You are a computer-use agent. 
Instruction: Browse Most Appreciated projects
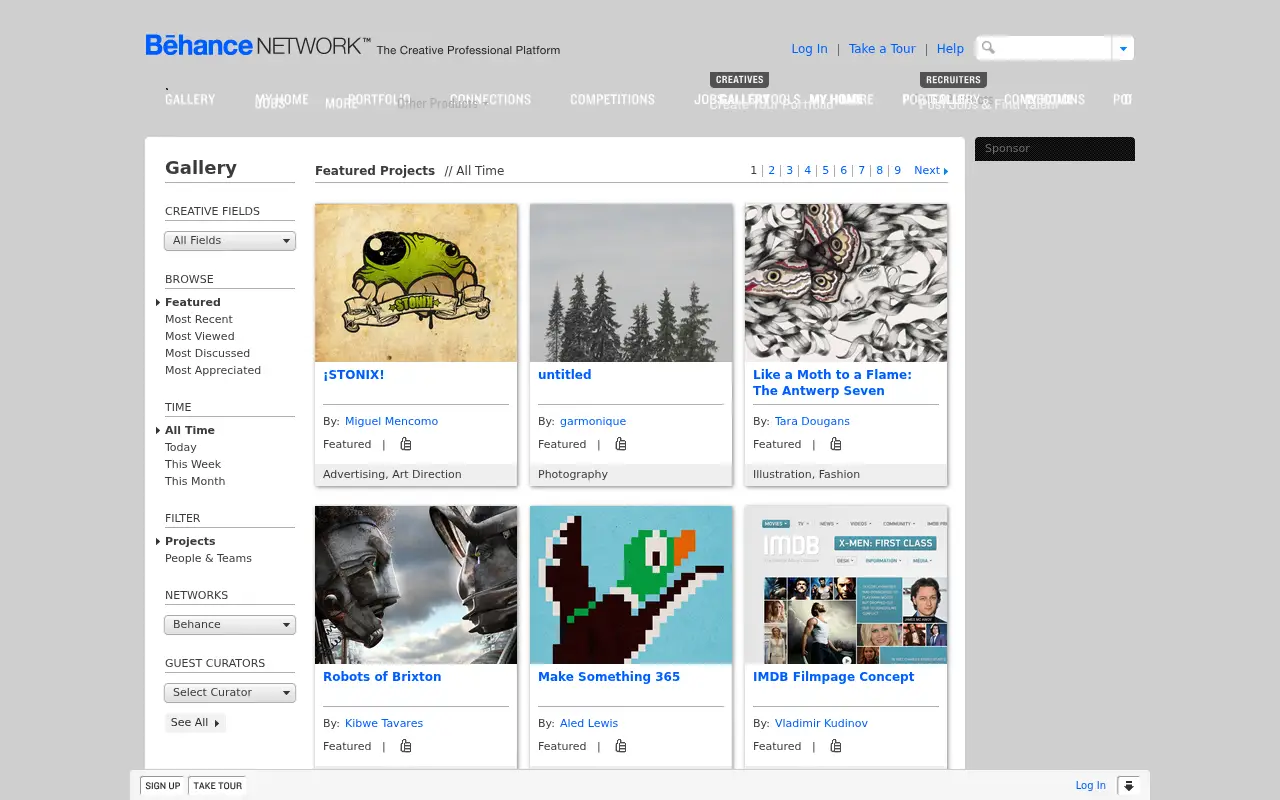click(x=213, y=370)
